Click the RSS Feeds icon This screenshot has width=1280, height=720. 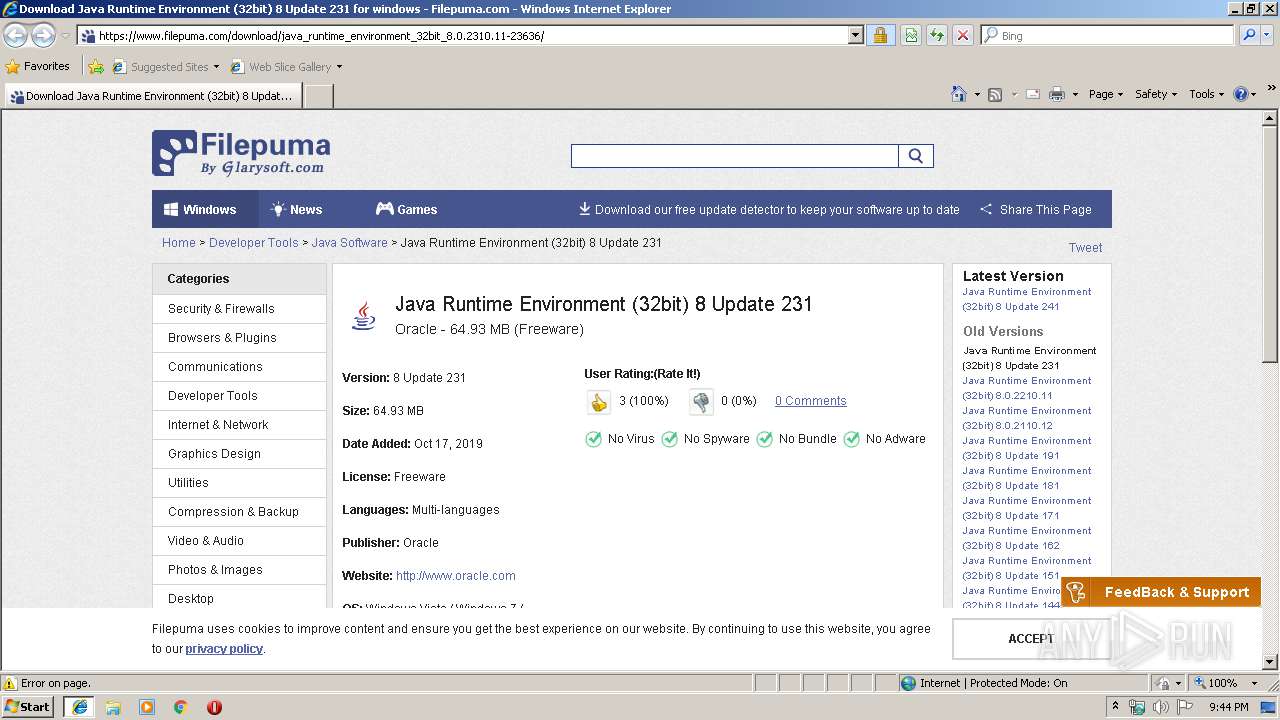tap(995, 94)
